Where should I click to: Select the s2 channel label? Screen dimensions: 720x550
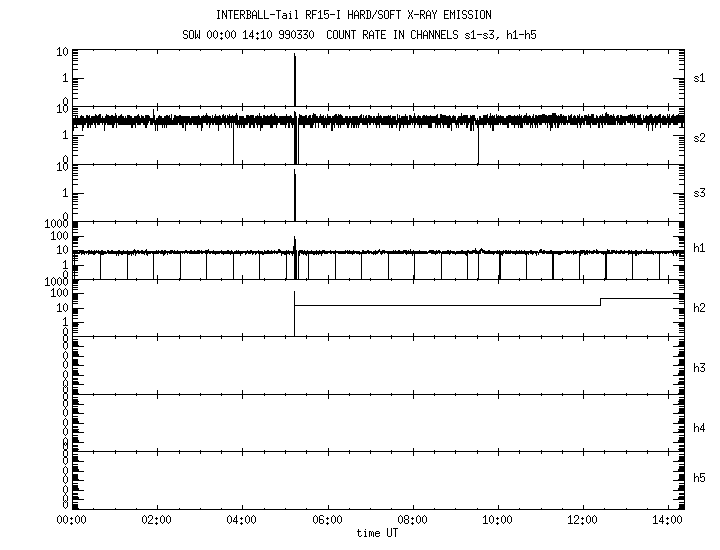(700, 137)
